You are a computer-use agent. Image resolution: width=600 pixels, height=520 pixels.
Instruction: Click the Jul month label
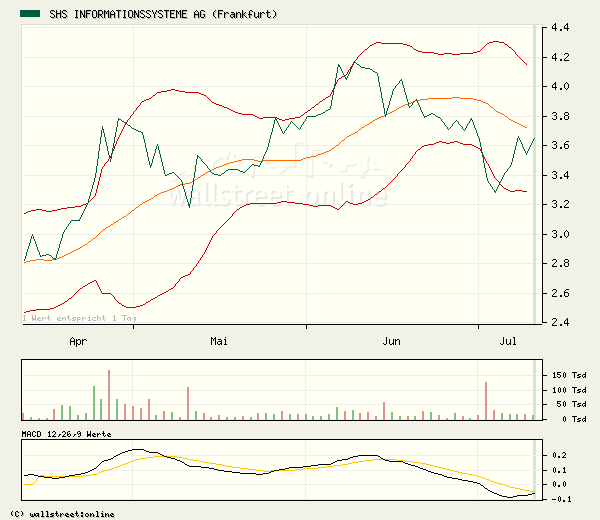(x=508, y=341)
